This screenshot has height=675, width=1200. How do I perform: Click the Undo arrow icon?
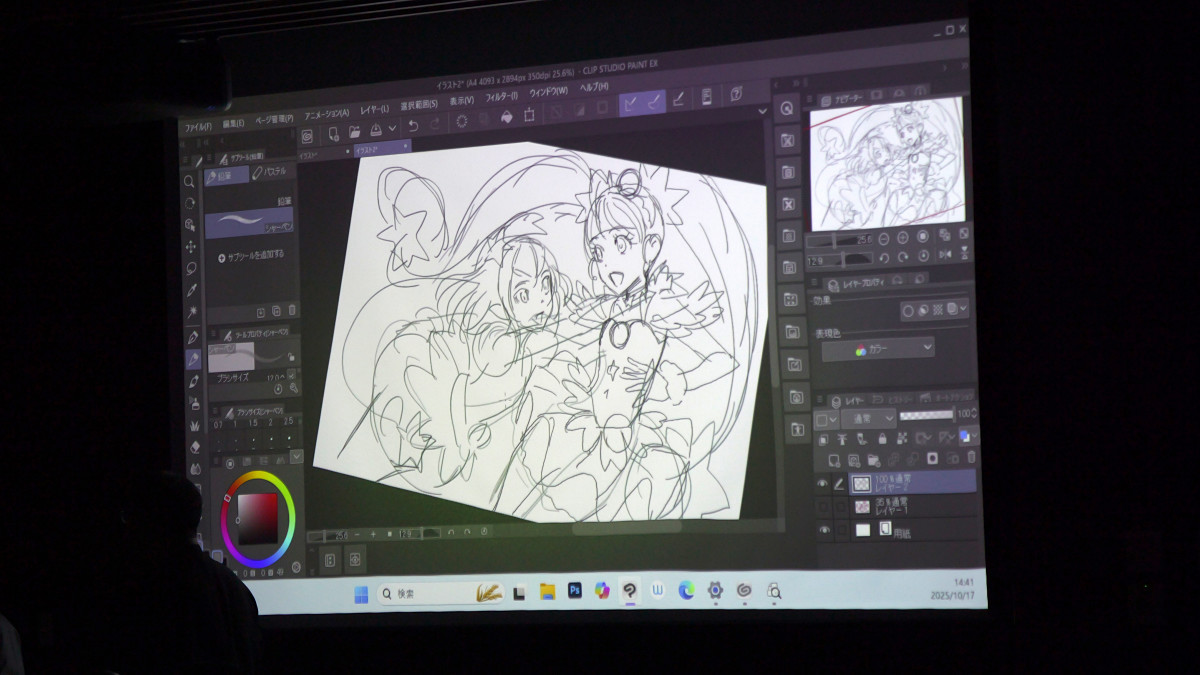pos(413,127)
